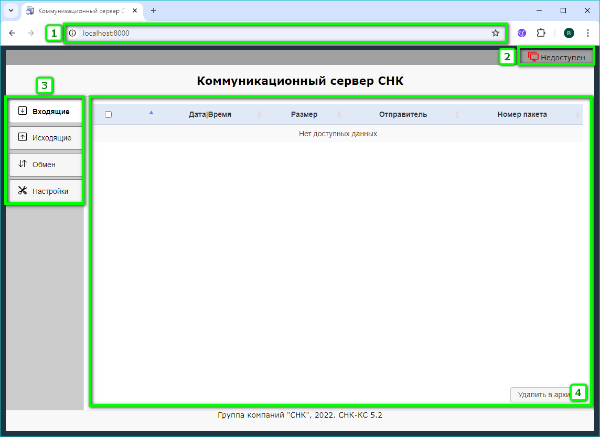View site information icon in address bar
Screen dimensions: 600x437
click(x=73, y=33)
